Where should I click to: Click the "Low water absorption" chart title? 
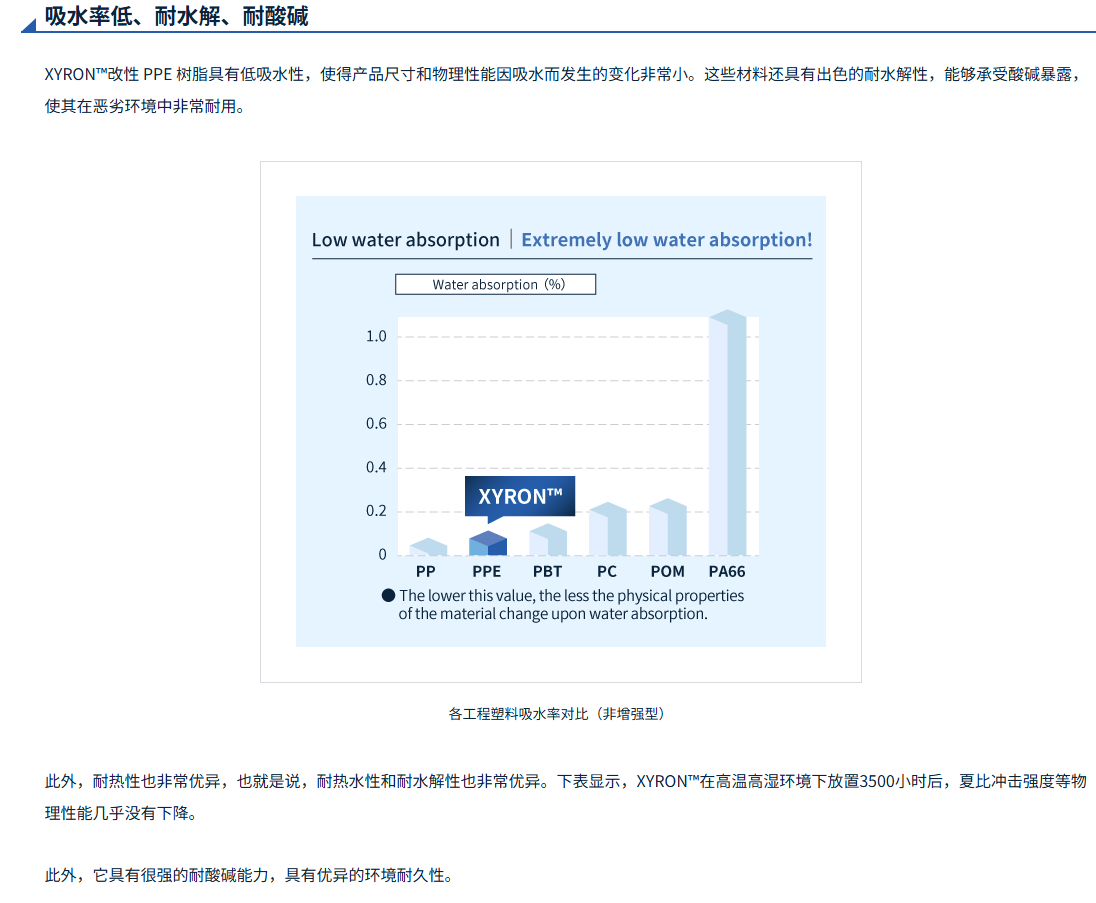[x=405, y=240]
